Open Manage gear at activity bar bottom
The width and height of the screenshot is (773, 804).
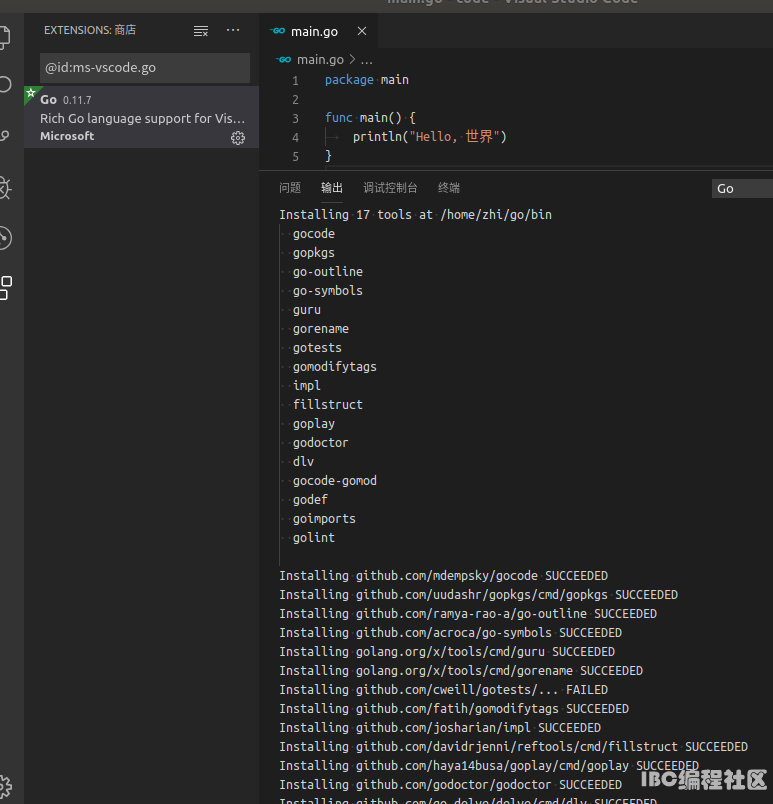tap(5, 785)
